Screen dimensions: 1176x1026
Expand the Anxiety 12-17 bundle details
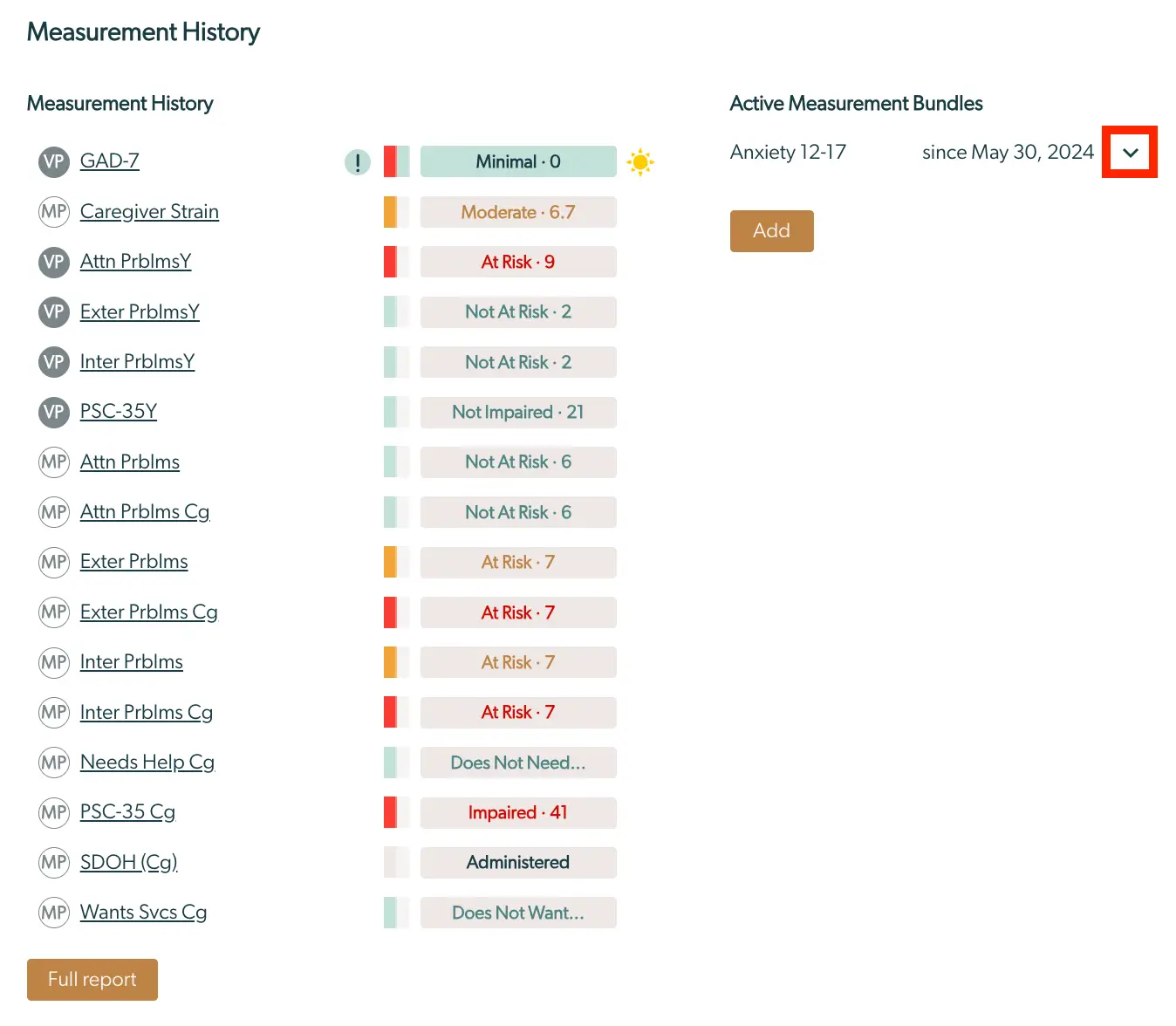(1130, 152)
